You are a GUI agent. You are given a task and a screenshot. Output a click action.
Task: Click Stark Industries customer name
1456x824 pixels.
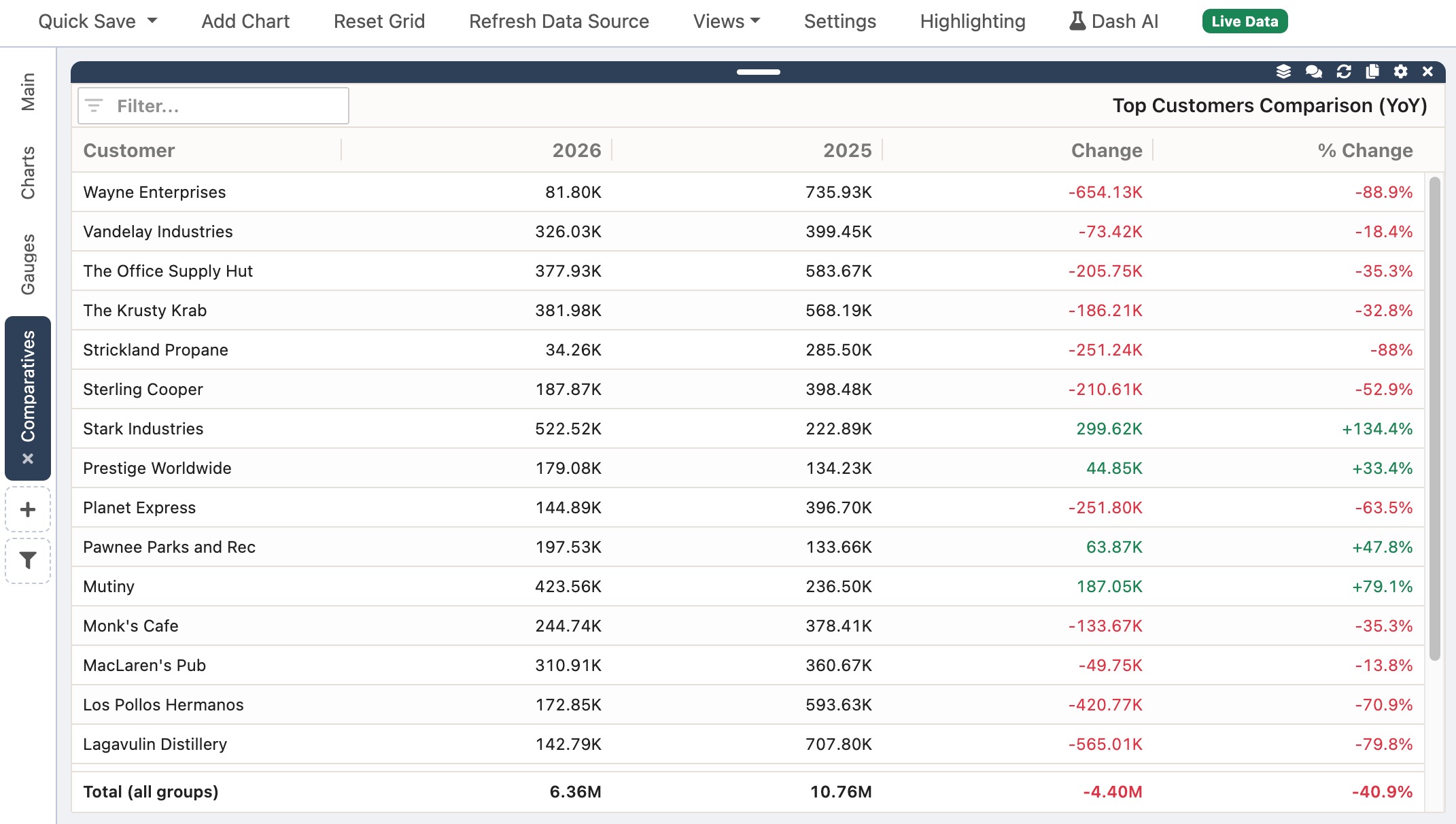coord(143,429)
